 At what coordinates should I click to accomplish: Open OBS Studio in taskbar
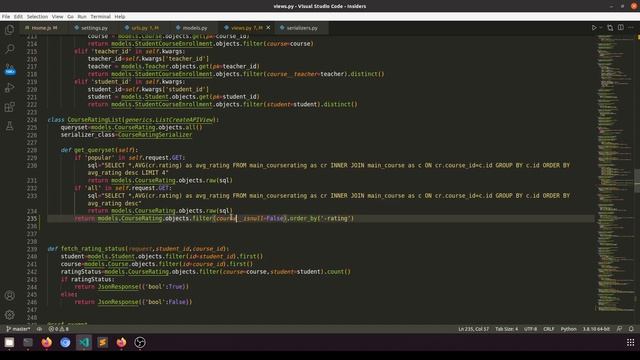pyautogui.click(x=140, y=342)
